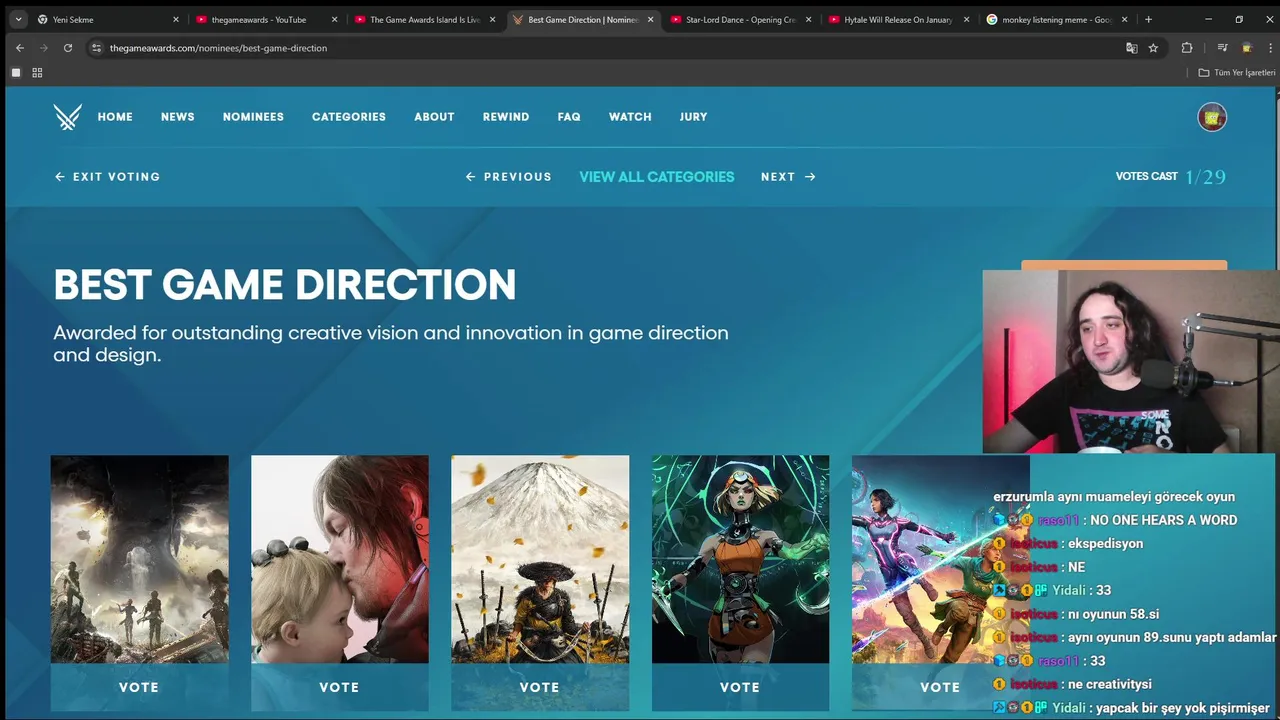
Task: Open the extensions puzzle icon
Action: pyautogui.click(x=1187, y=48)
